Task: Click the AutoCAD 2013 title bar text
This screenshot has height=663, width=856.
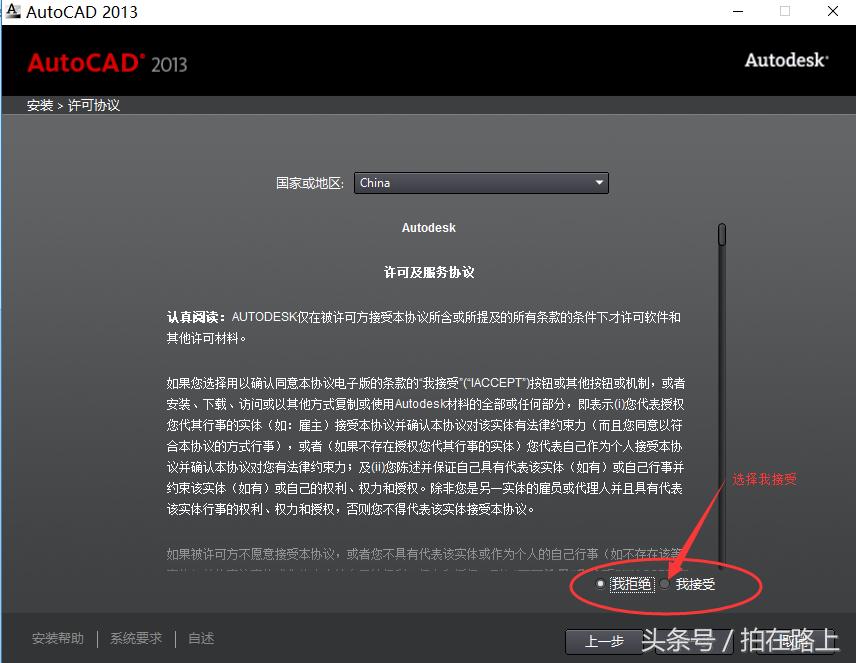Action: coord(80,11)
